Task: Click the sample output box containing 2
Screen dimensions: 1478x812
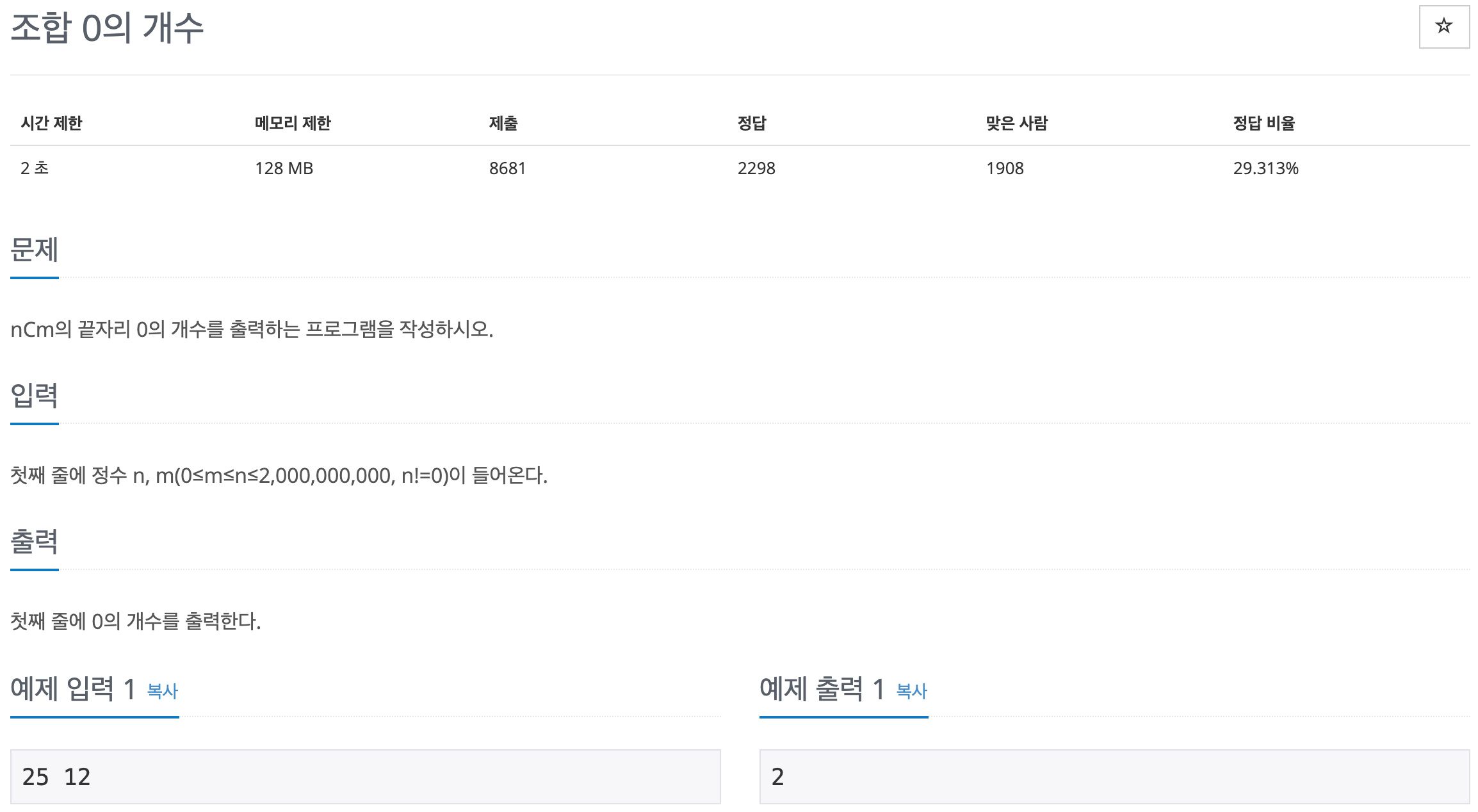Action: (x=1115, y=777)
